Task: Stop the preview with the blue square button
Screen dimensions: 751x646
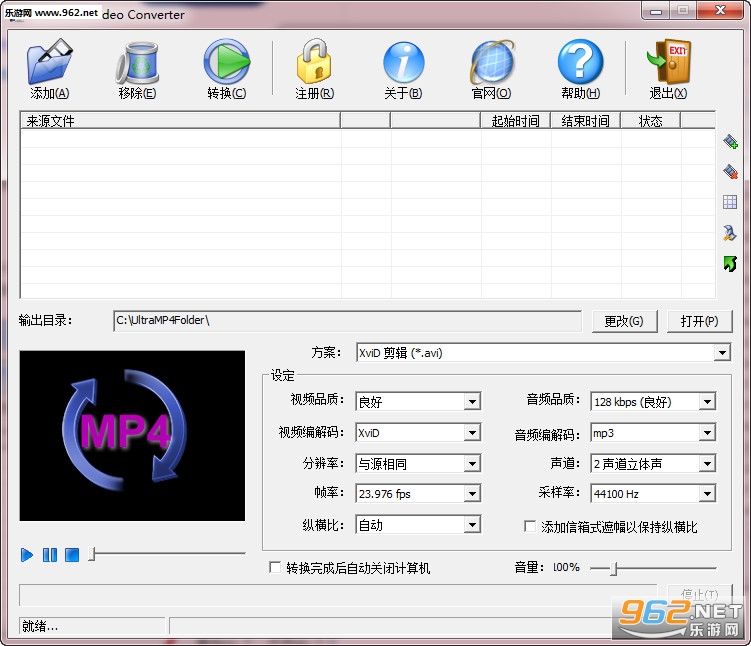Action: (x=72, y=555)
